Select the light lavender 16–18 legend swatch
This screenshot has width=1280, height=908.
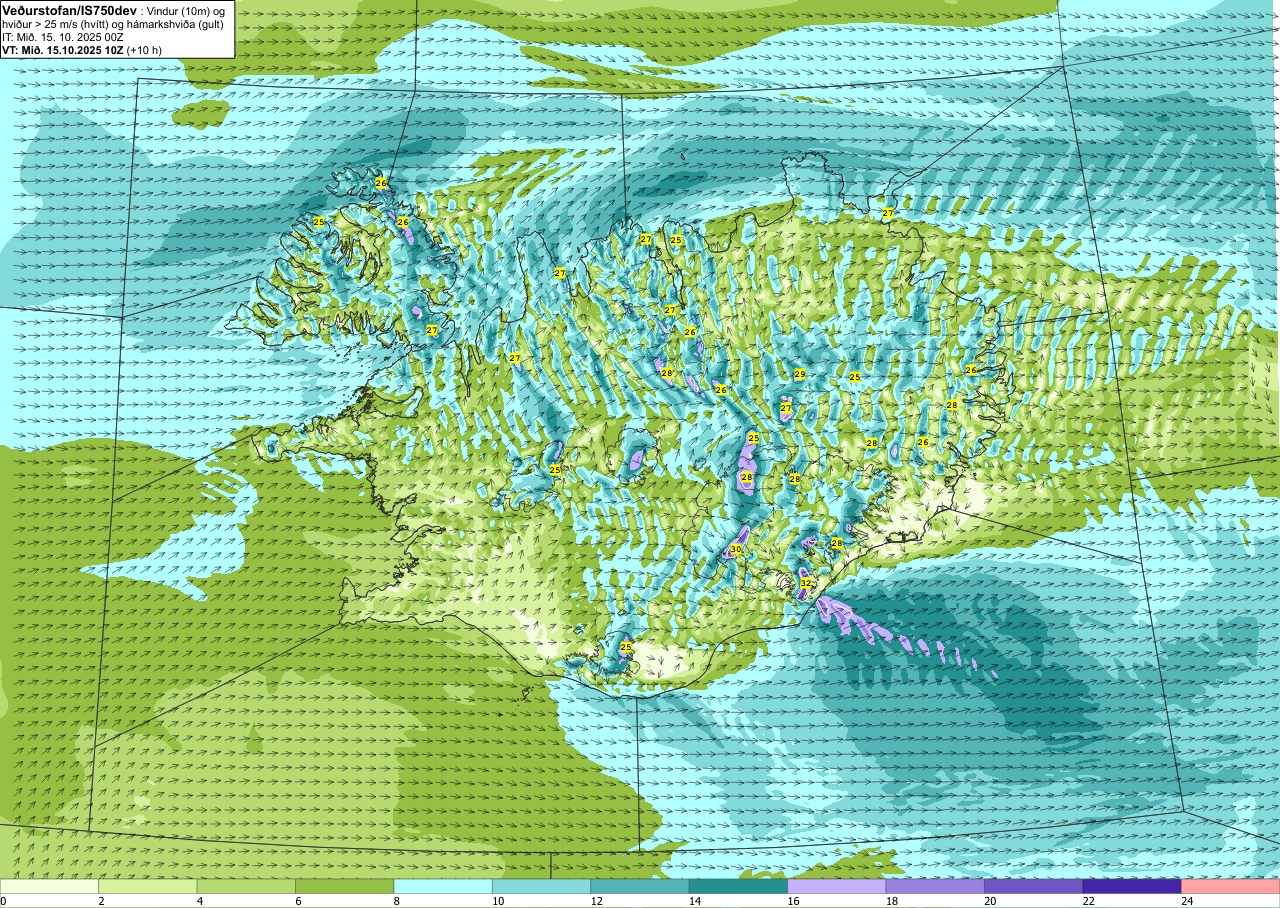point(837,887)
